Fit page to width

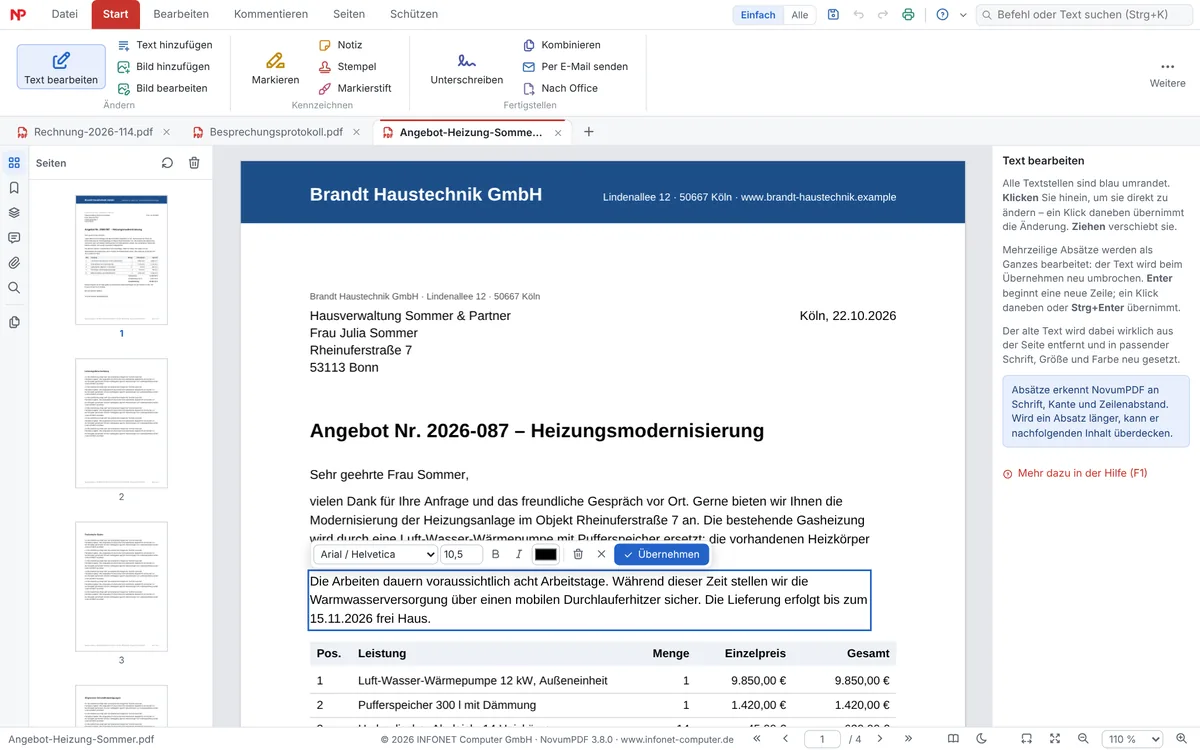pos(1026,739)
